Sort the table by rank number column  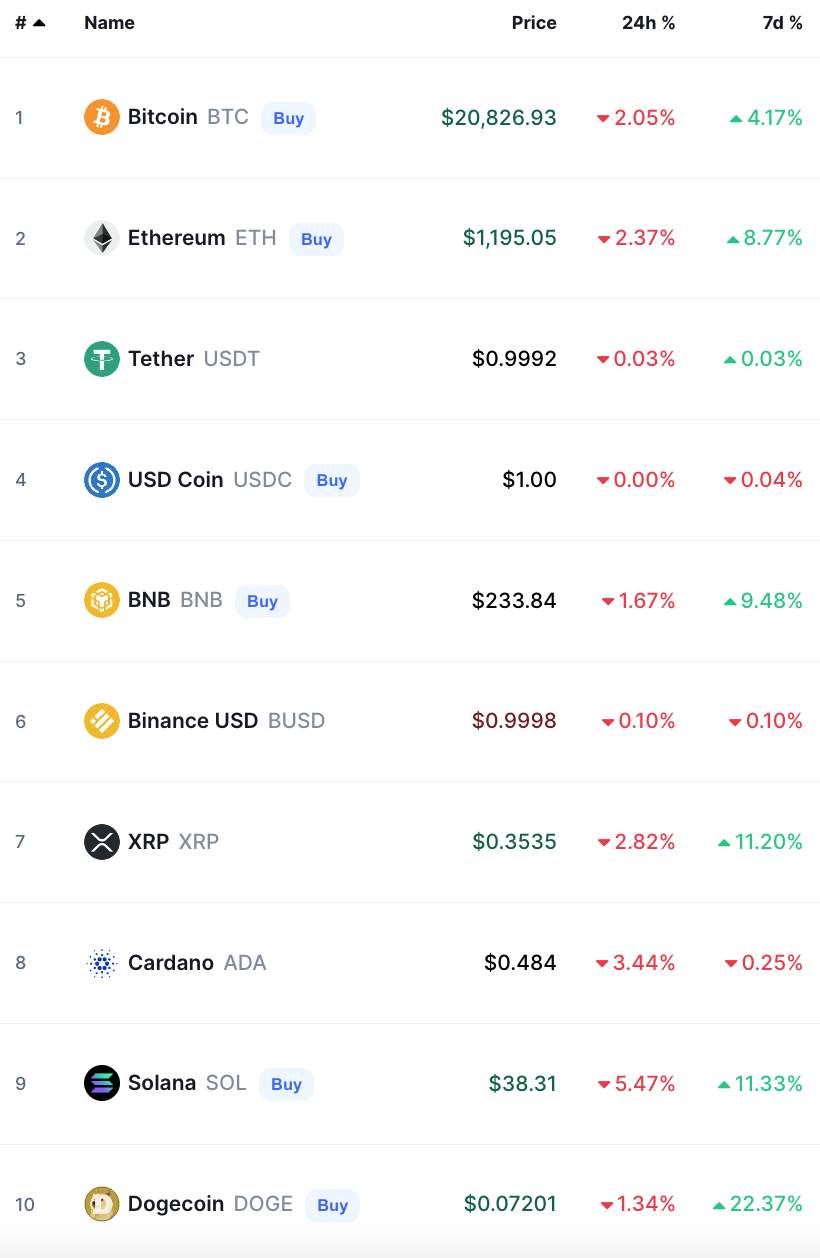[x=29, y=23]
